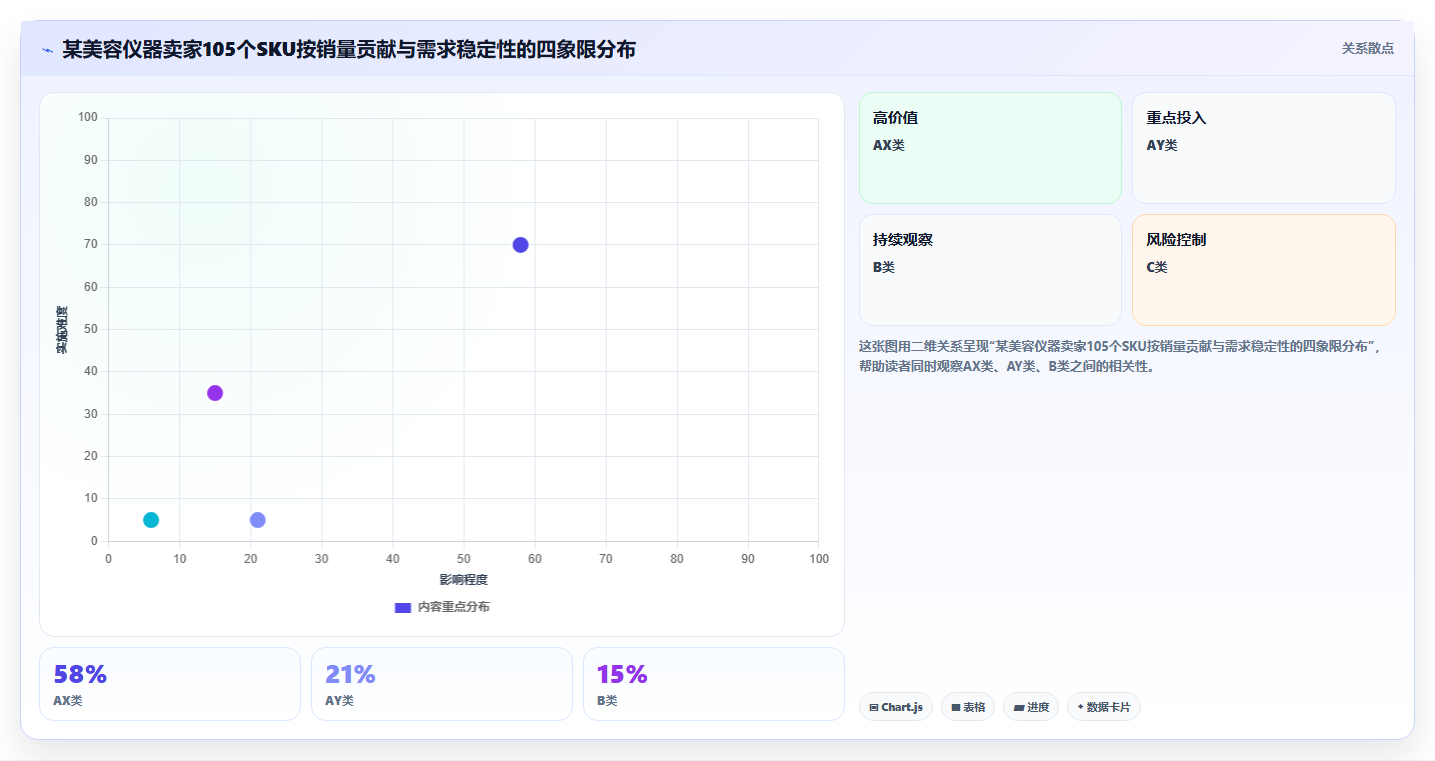Open the 持续观察 B类 quadrant card
1435x761 pixels.
990,270
